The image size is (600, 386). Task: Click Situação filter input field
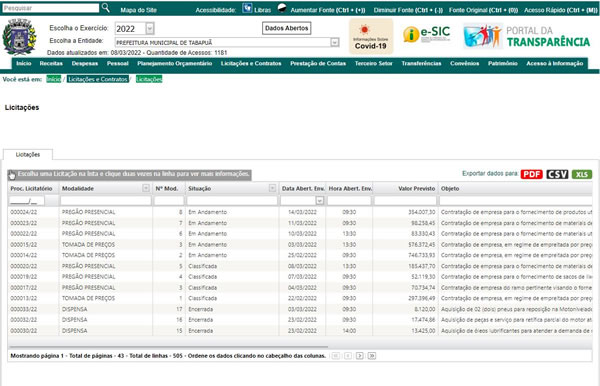pos(232,201)
